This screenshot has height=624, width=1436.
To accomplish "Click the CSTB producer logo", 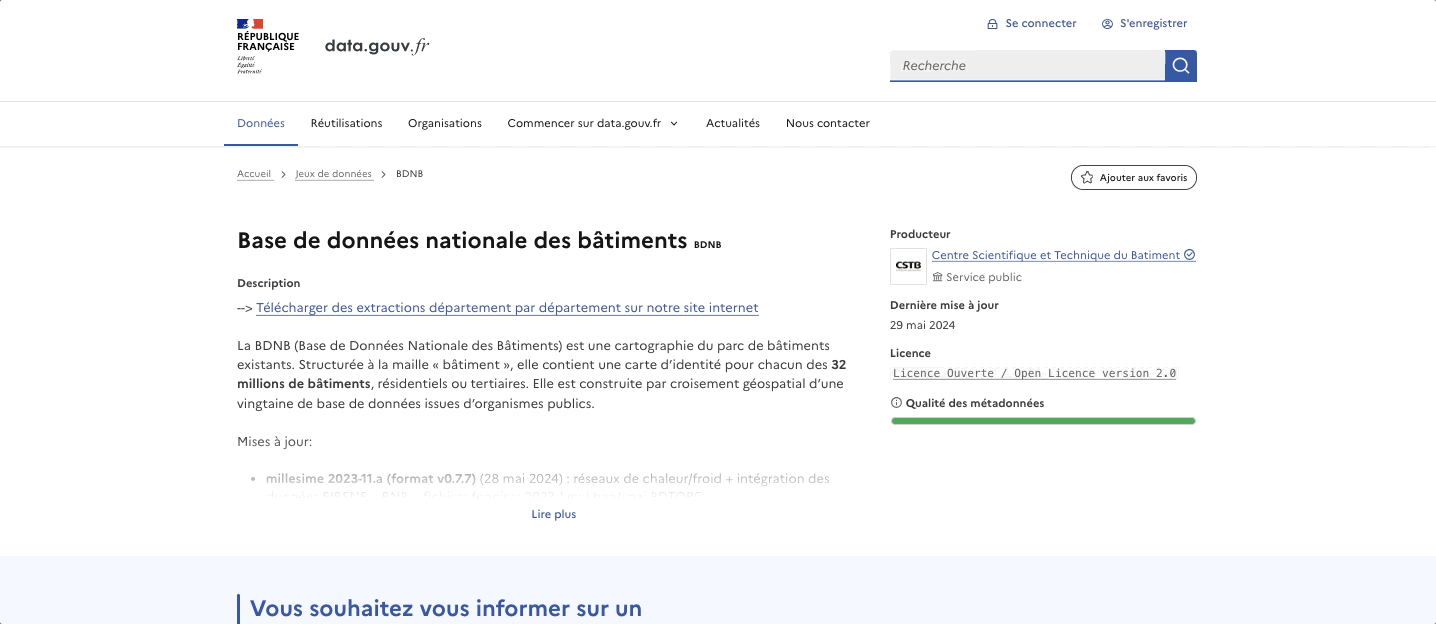I will (x=908, y=266).
